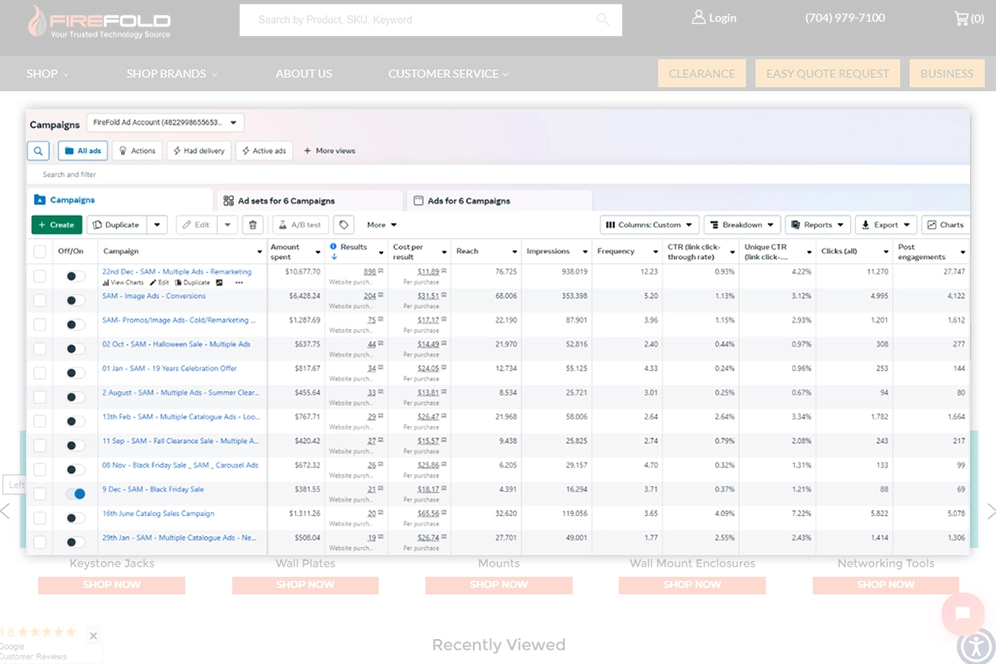The image size is (996, 664).
Task: Open Columns: Custom dropdown
Action: [x=649, y=225]
